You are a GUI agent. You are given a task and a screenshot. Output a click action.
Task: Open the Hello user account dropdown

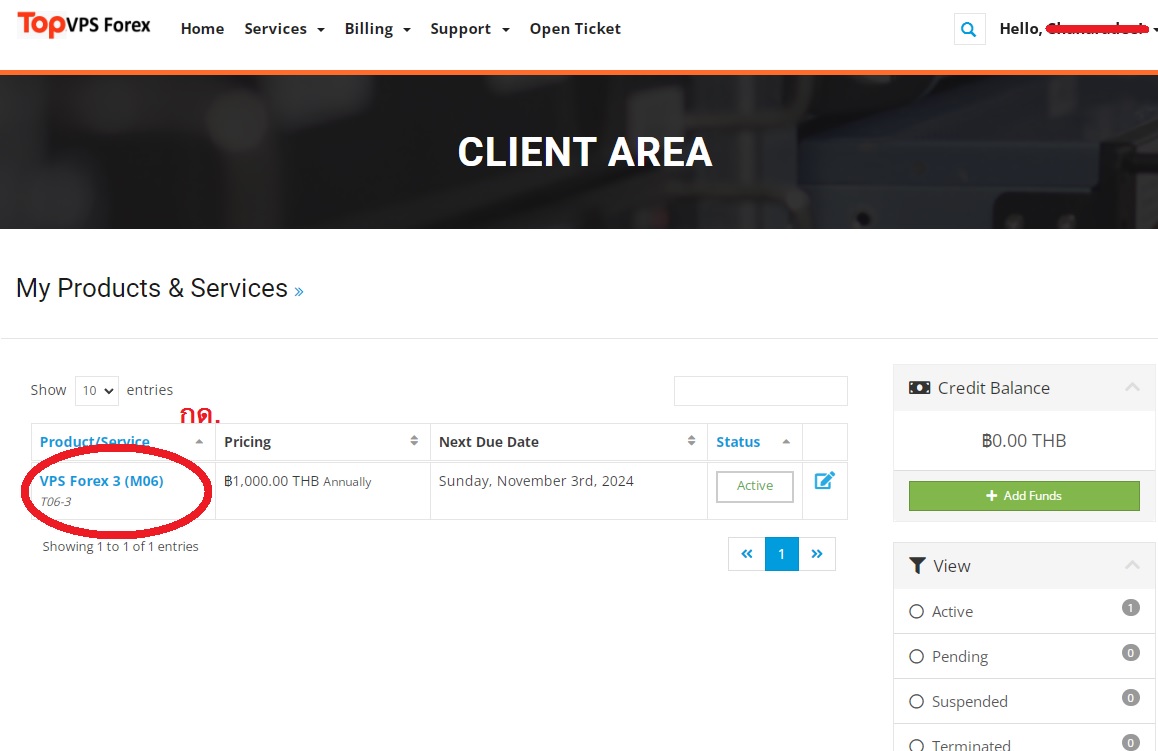(1078, 29)
